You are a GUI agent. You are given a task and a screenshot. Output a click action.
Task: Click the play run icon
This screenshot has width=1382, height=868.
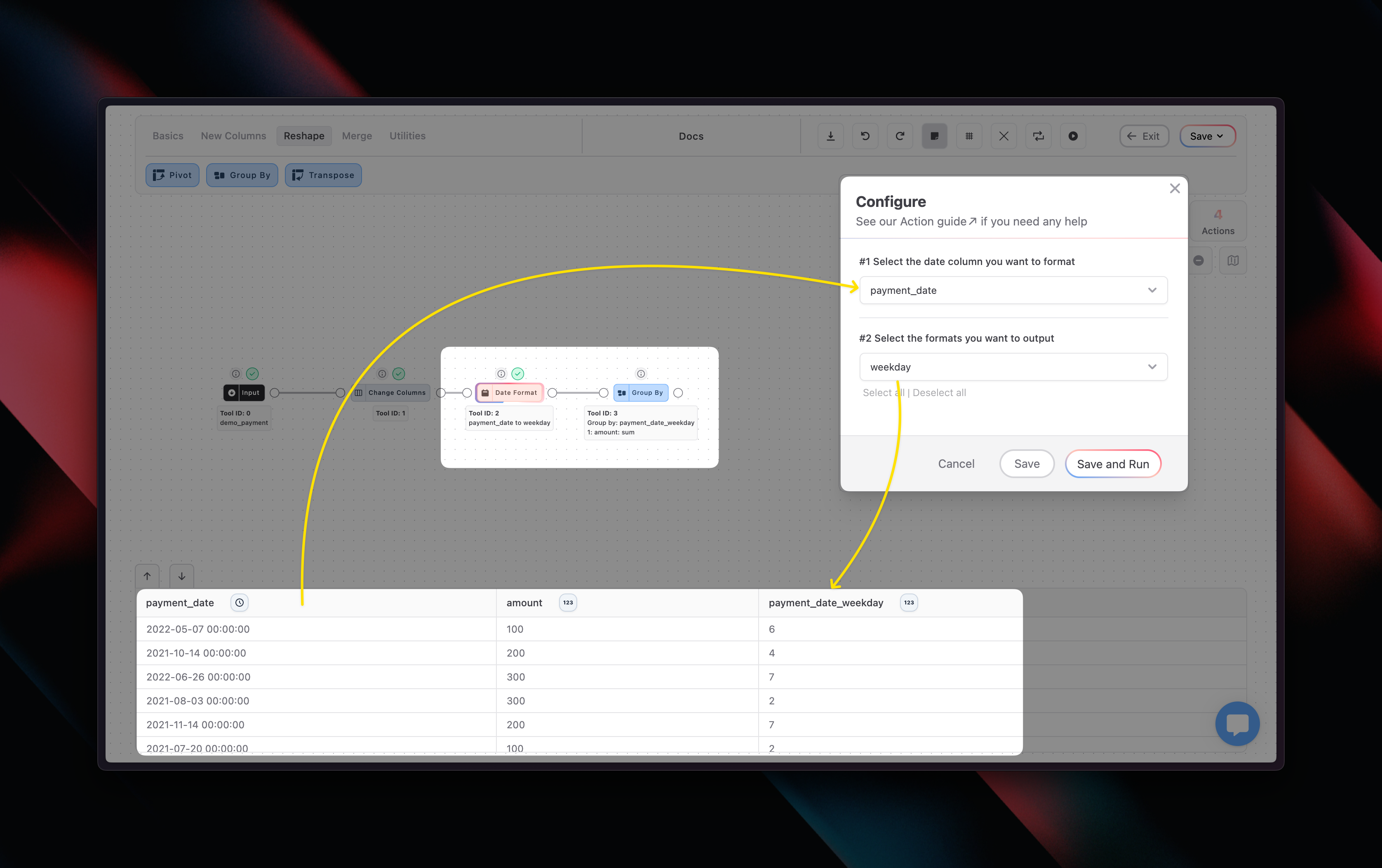1073,136
